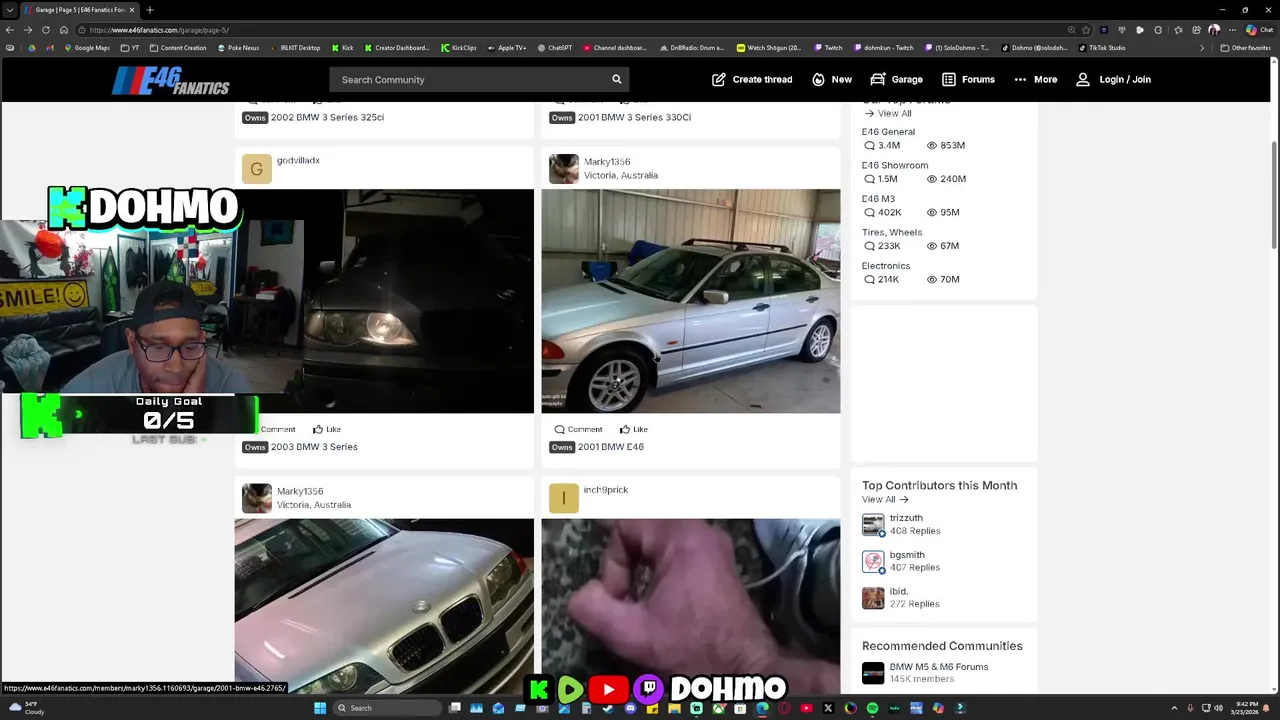Open 2002 BMW 3 Series 325ci link
This screenshot has width=1280, height=720.
327,117
